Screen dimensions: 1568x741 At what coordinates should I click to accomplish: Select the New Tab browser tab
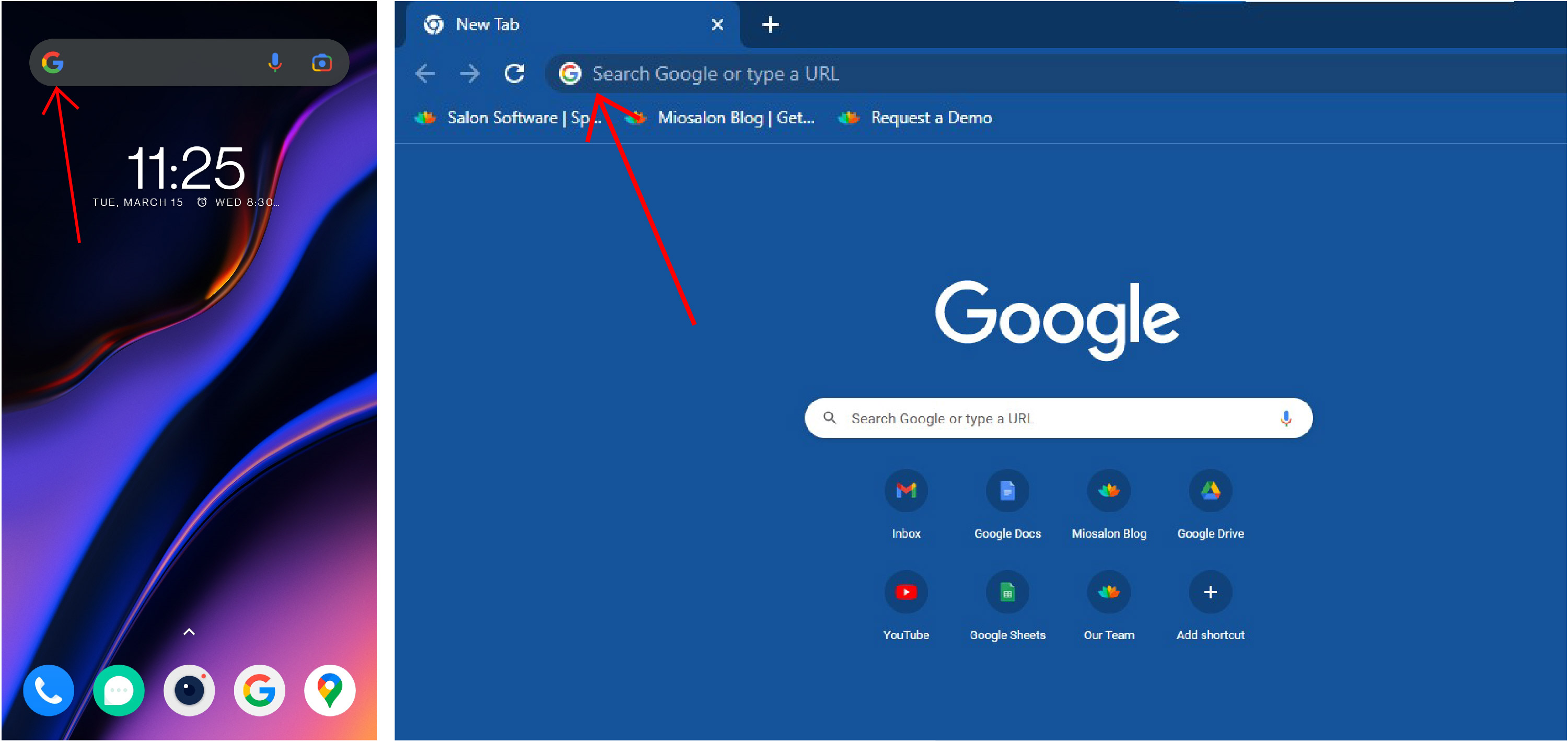pos(572,25)
